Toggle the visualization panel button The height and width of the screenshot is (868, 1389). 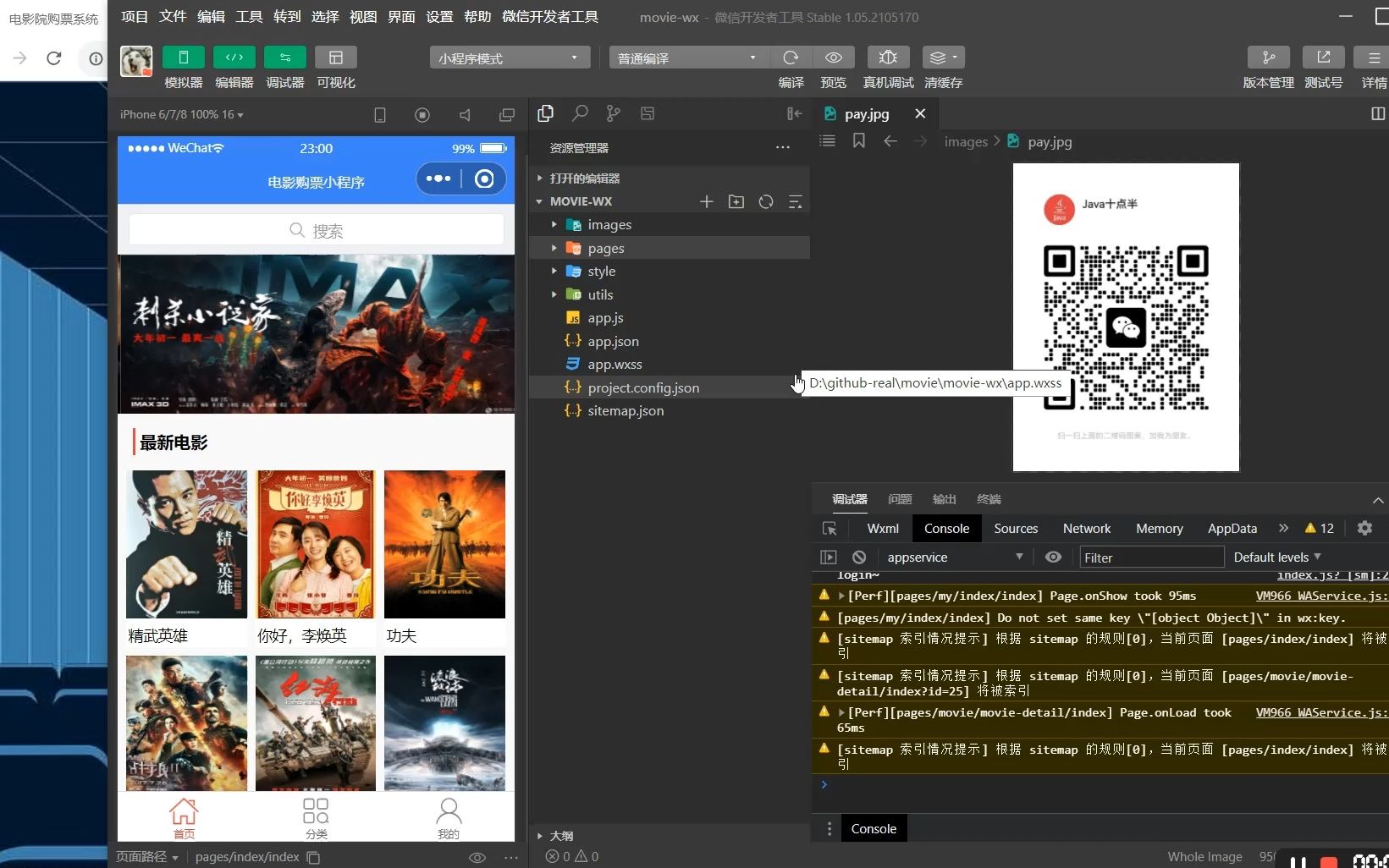pyautogui.click(x=336, y=57)
